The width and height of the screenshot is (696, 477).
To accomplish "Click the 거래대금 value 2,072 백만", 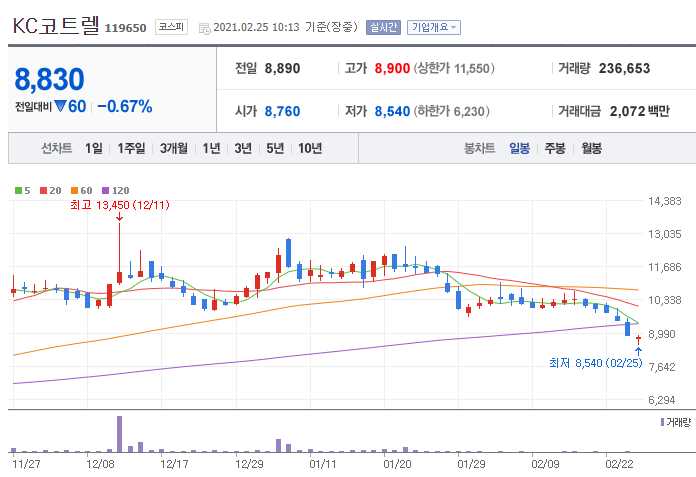I will point(639,111).
